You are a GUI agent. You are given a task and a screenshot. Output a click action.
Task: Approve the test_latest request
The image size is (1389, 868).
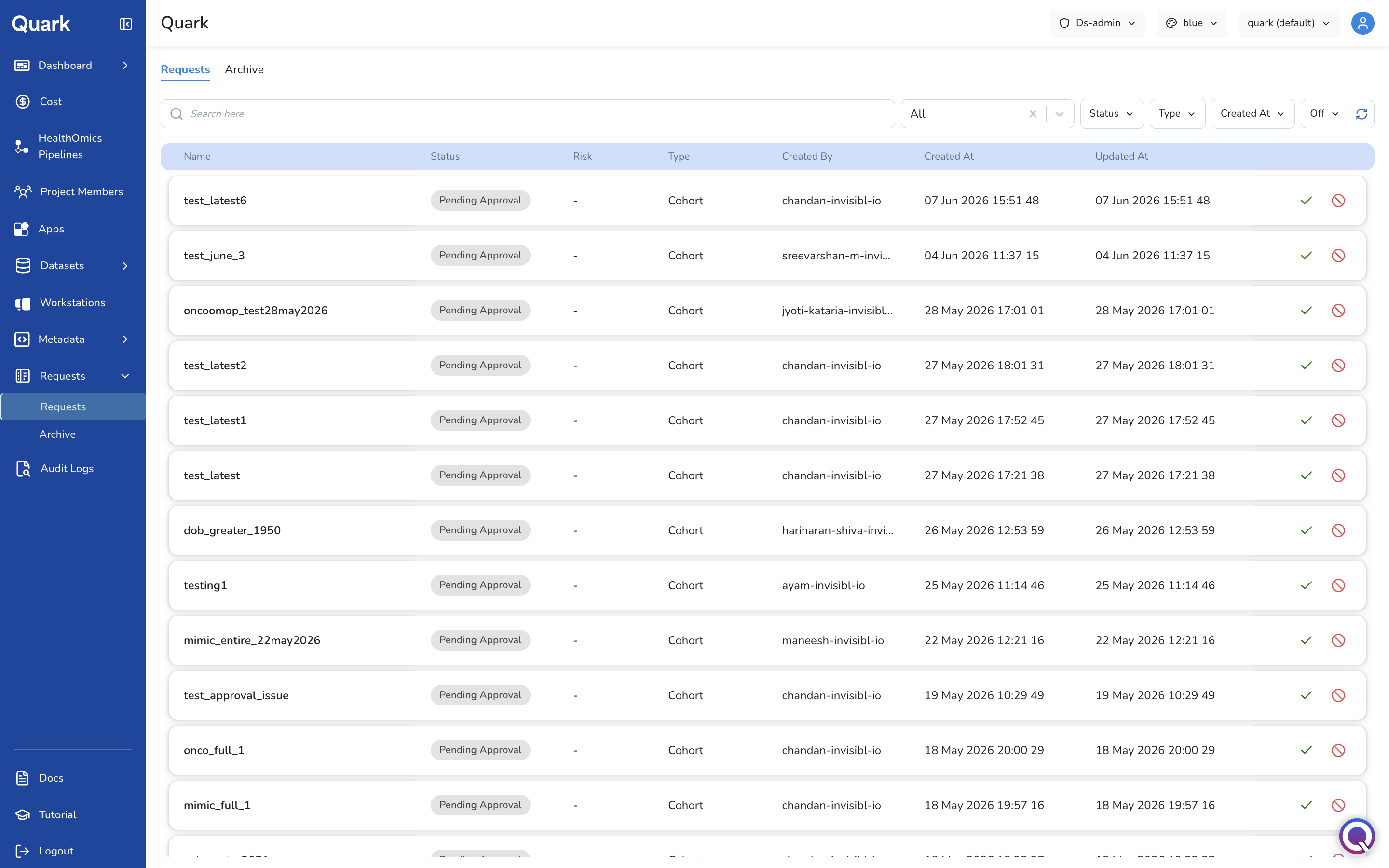click(1307, 475)
